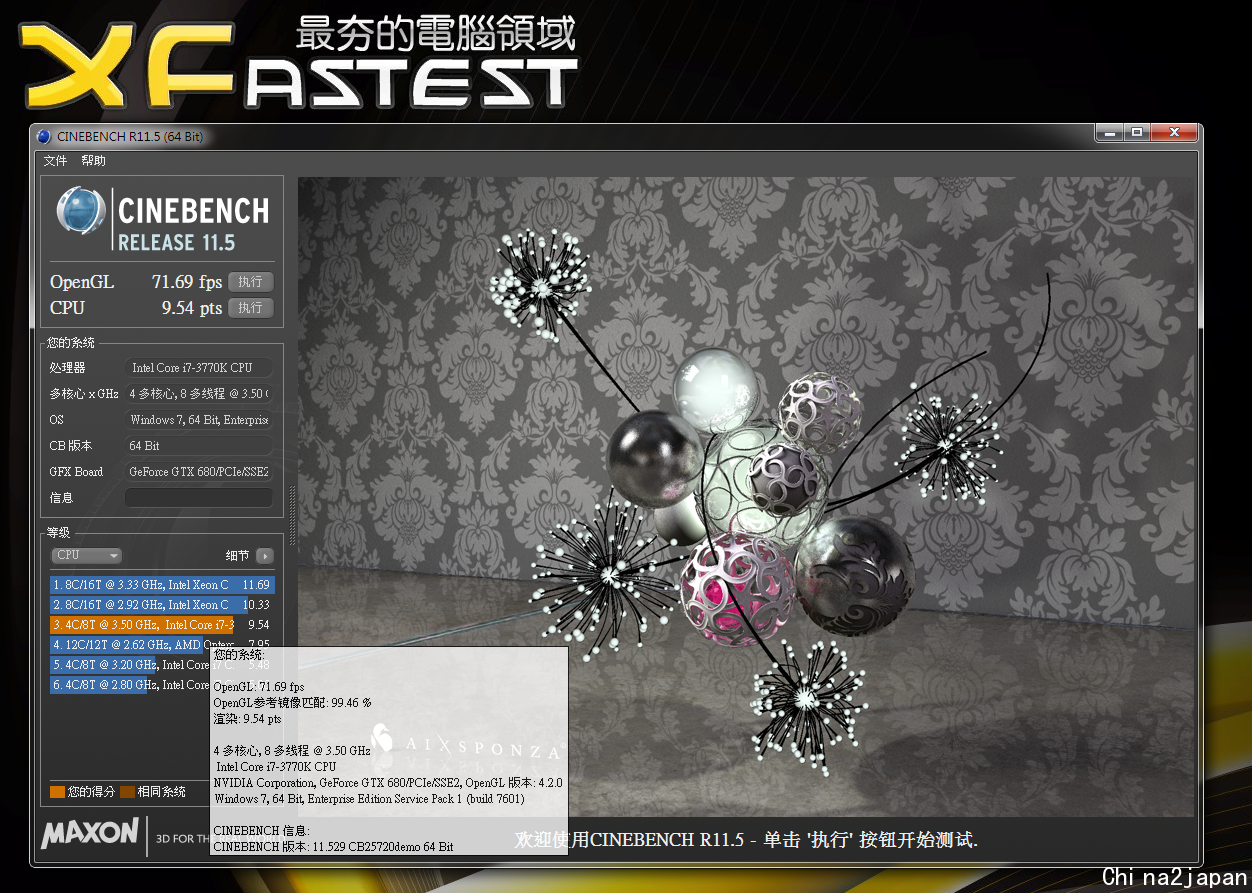Select the OS field showing Windows 7
Viewport: 1252px width, 893px height.
[x=198, y=420]
